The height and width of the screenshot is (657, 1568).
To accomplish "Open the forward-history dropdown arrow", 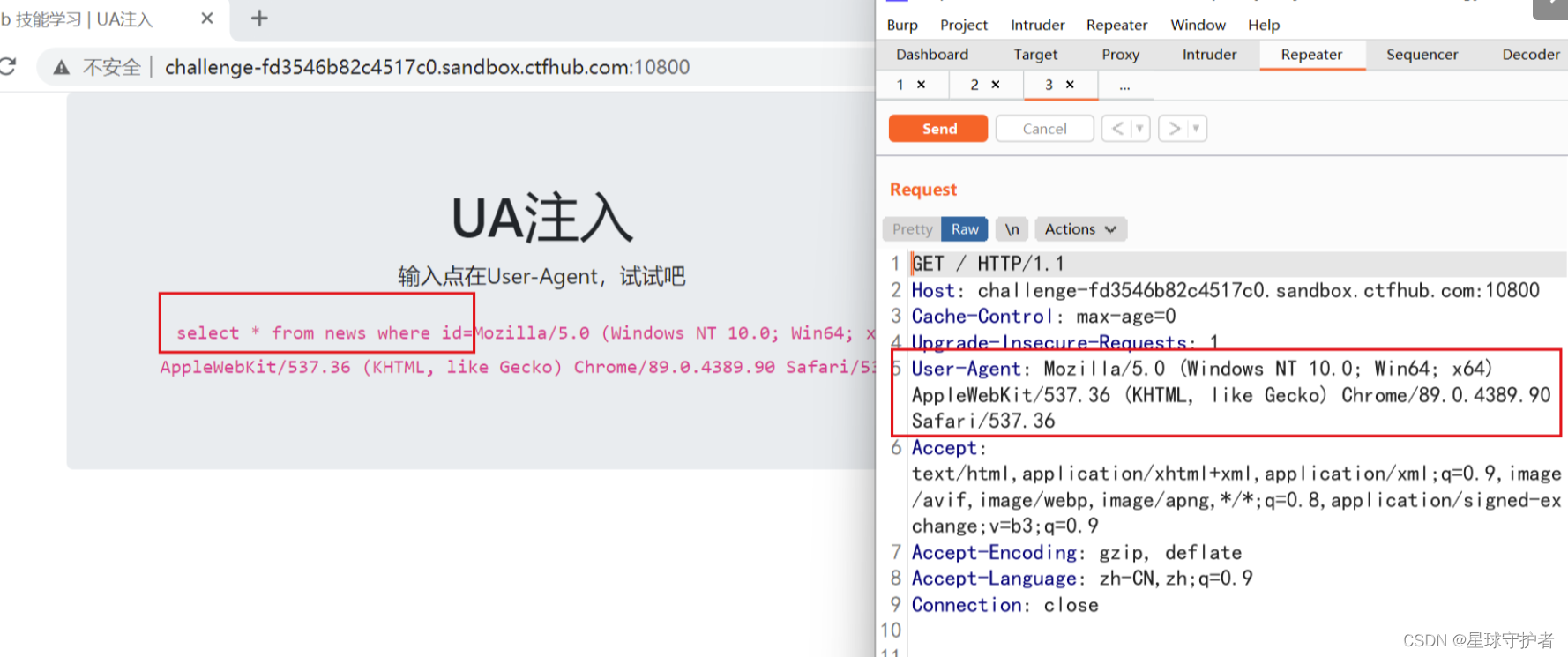I will (x=1197, y=129).
